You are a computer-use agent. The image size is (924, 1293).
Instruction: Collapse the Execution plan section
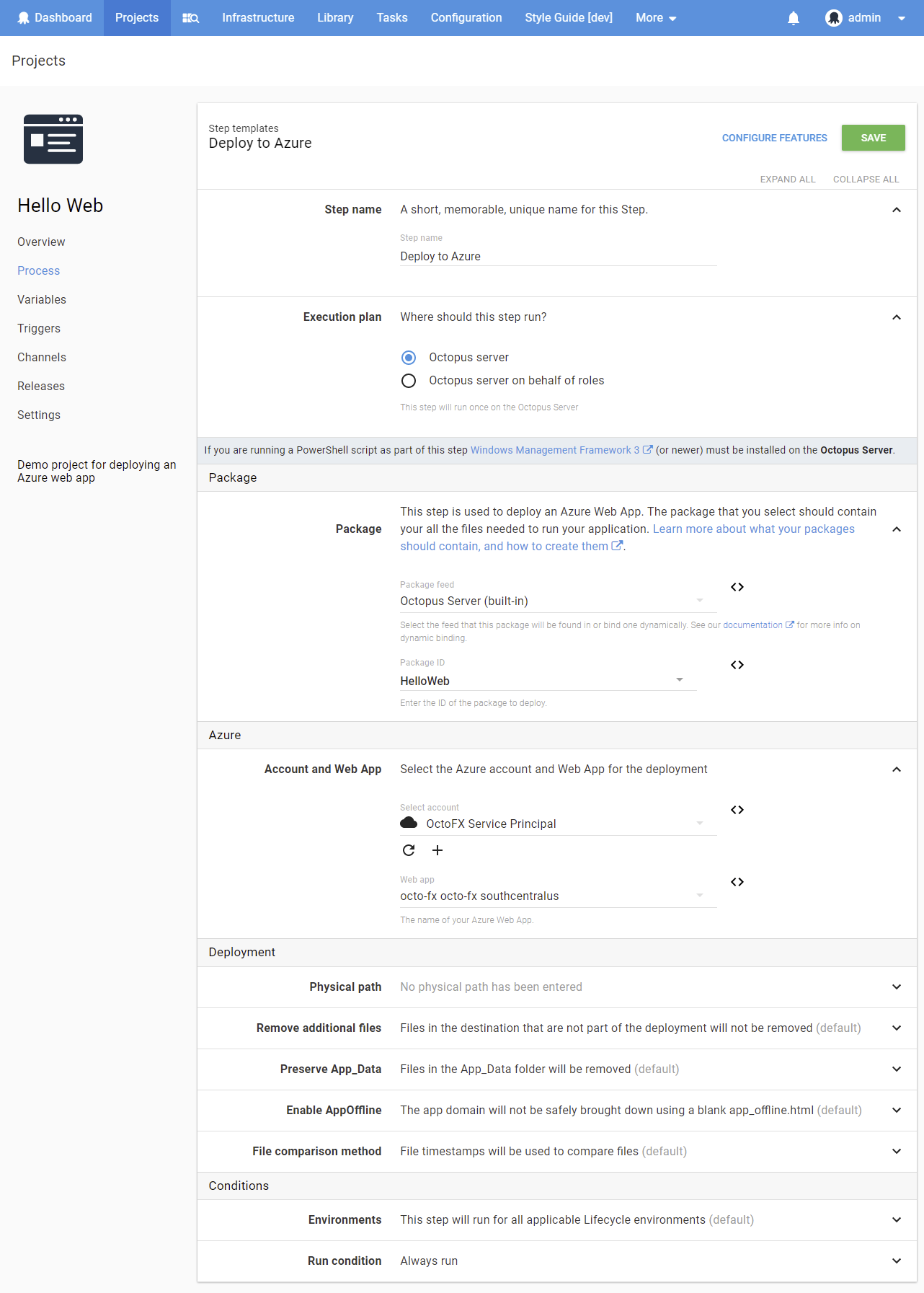[897, 317]
